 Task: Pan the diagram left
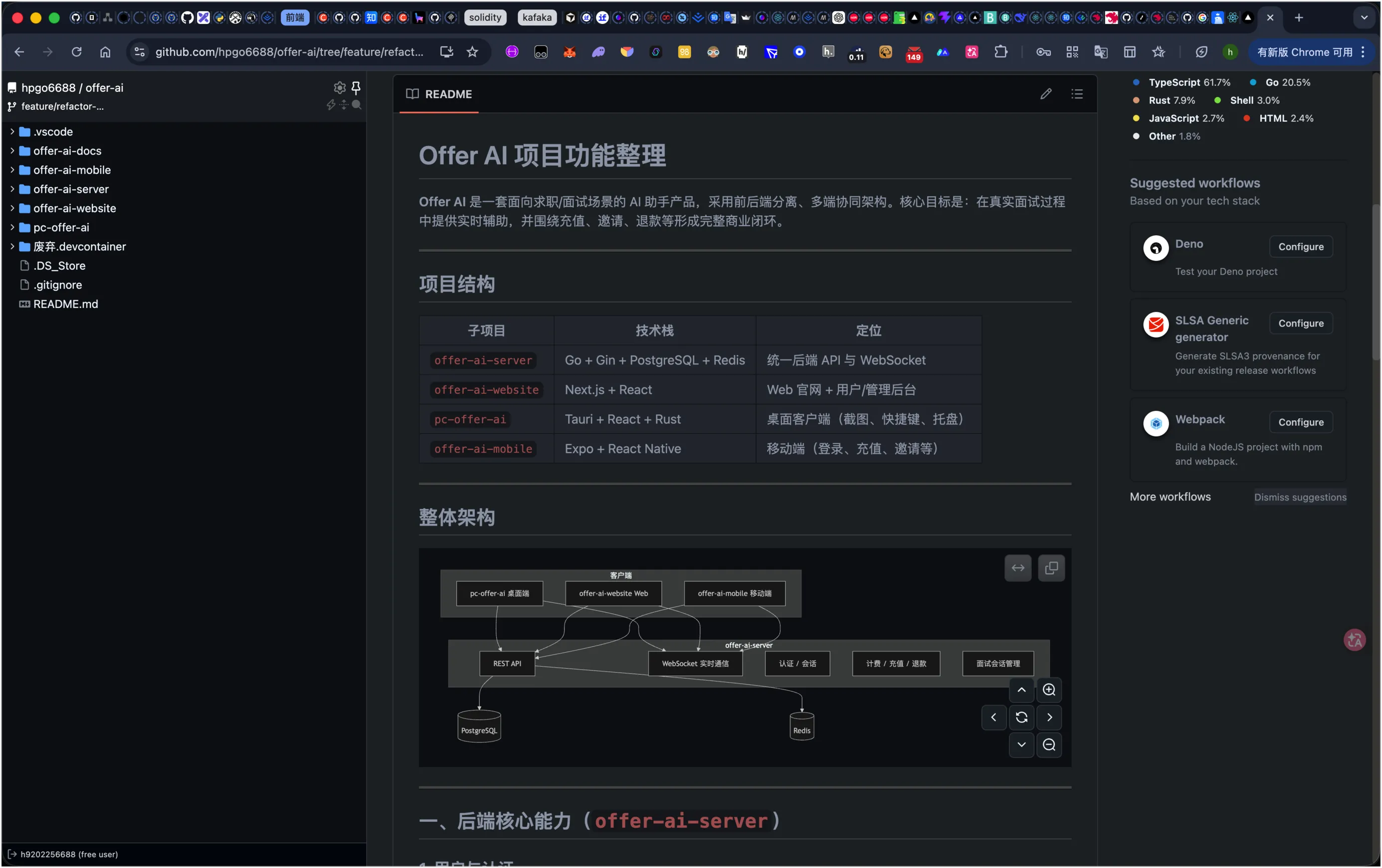[994, 716]
